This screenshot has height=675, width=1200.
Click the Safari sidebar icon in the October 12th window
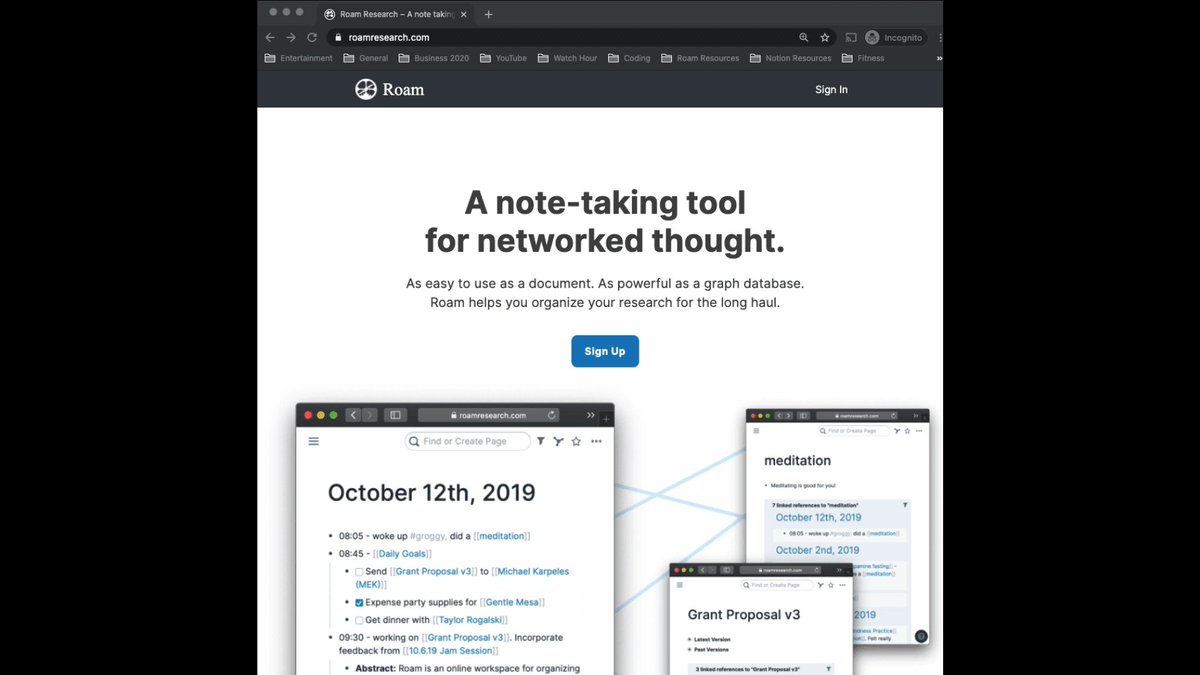[x=395, y=415]
